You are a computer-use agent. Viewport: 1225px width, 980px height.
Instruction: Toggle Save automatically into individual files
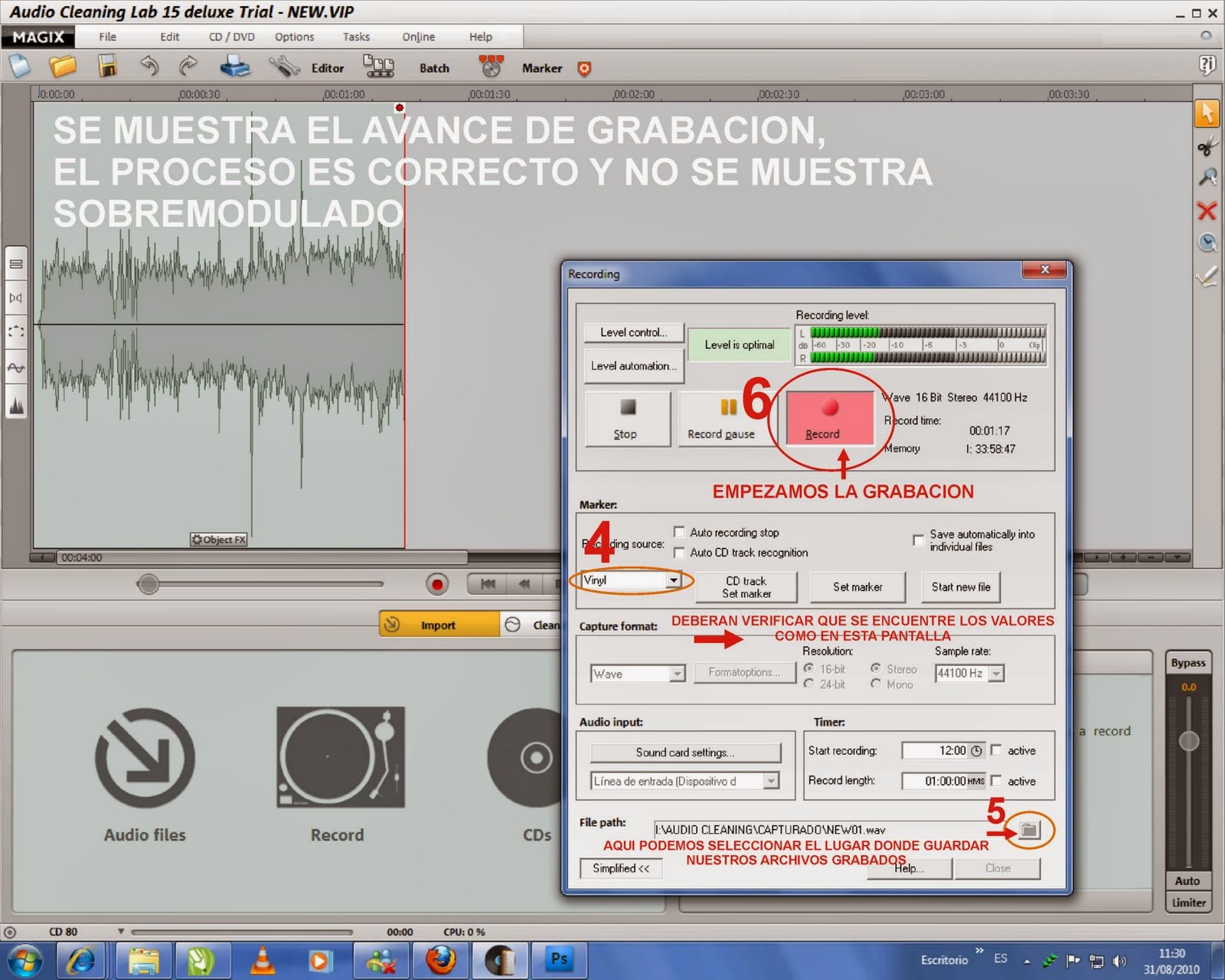[x=918, y=540]
